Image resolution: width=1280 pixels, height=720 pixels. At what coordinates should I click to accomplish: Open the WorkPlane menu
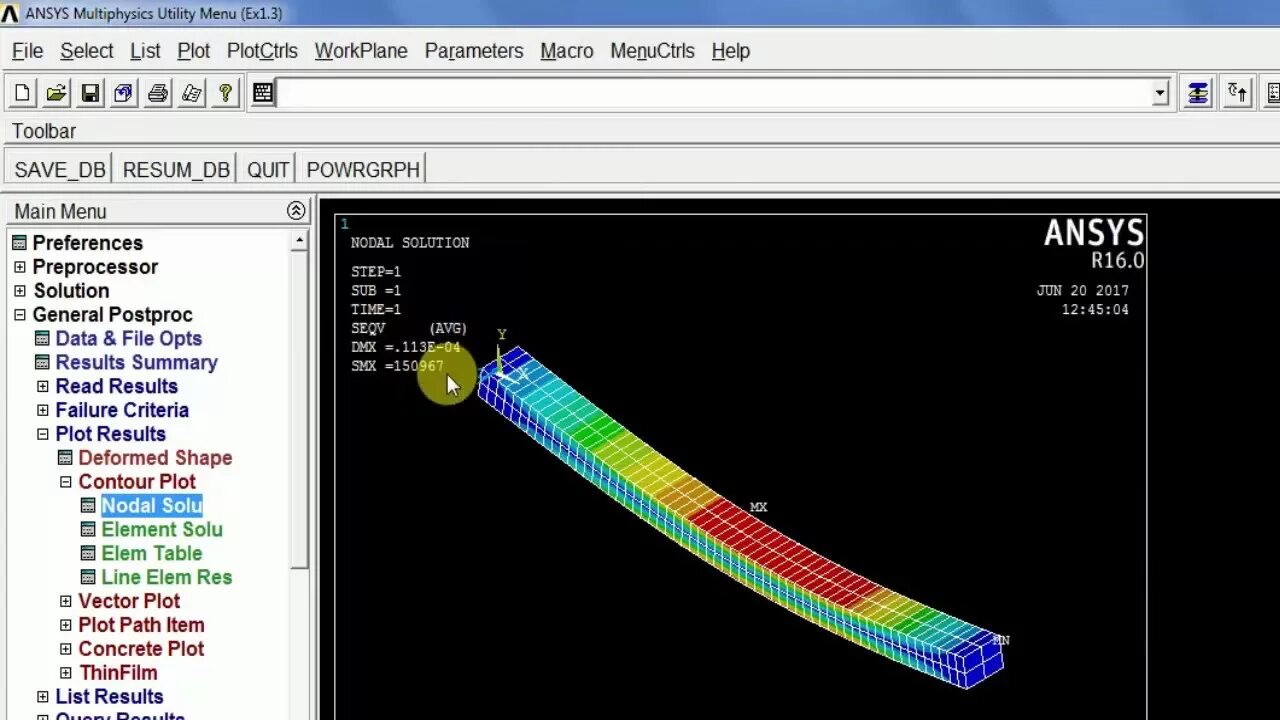click(x=361, y=51)
